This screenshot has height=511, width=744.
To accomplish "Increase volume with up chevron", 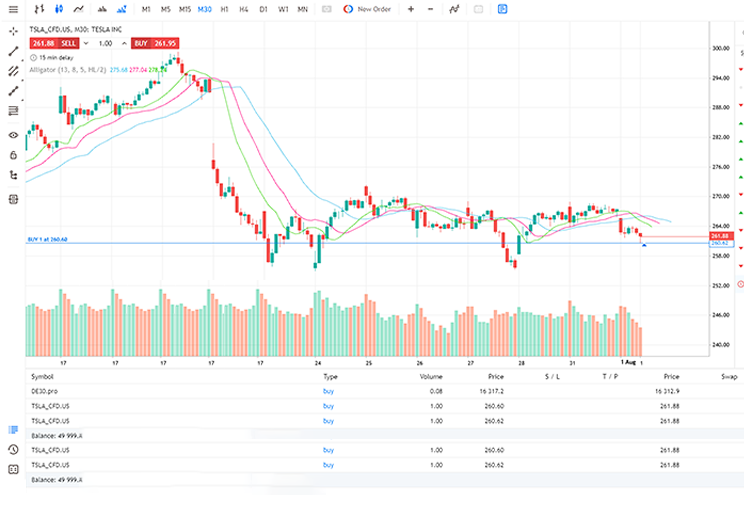I will click(x=124, y=44).
